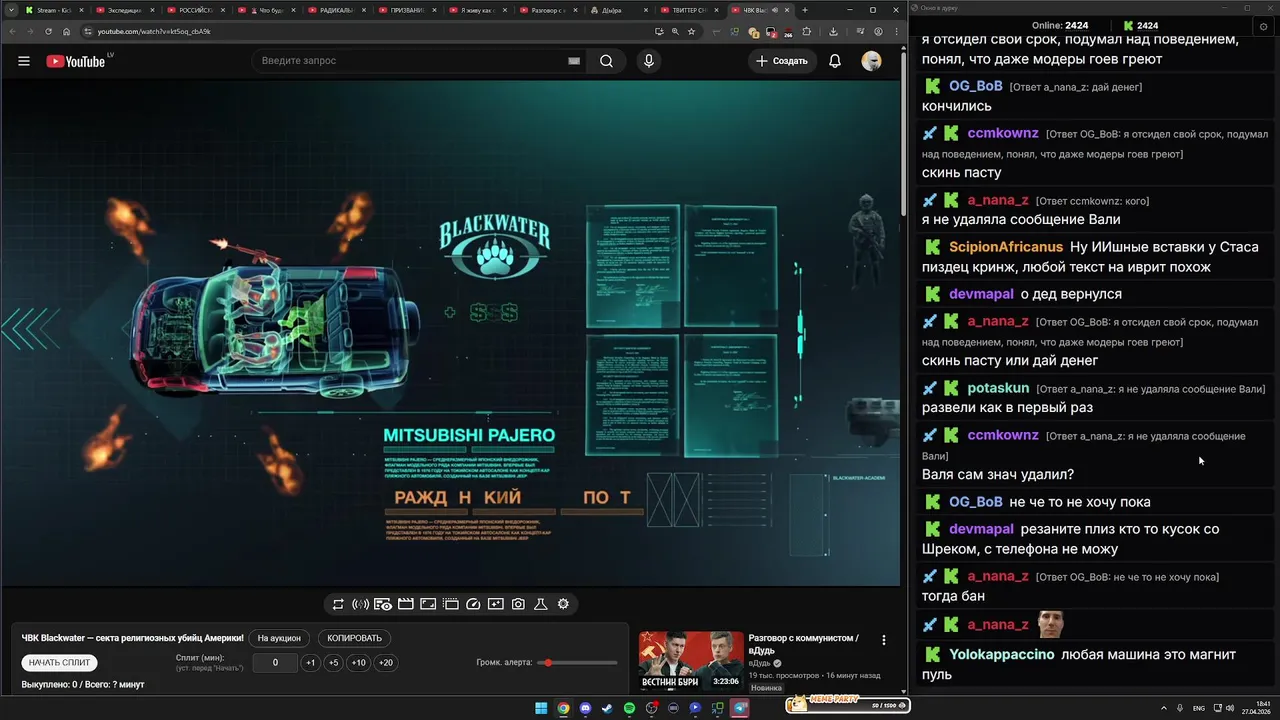
Task: Open the Разговор с коммунистом video thumbnail
Action: (x=691, y=661)
